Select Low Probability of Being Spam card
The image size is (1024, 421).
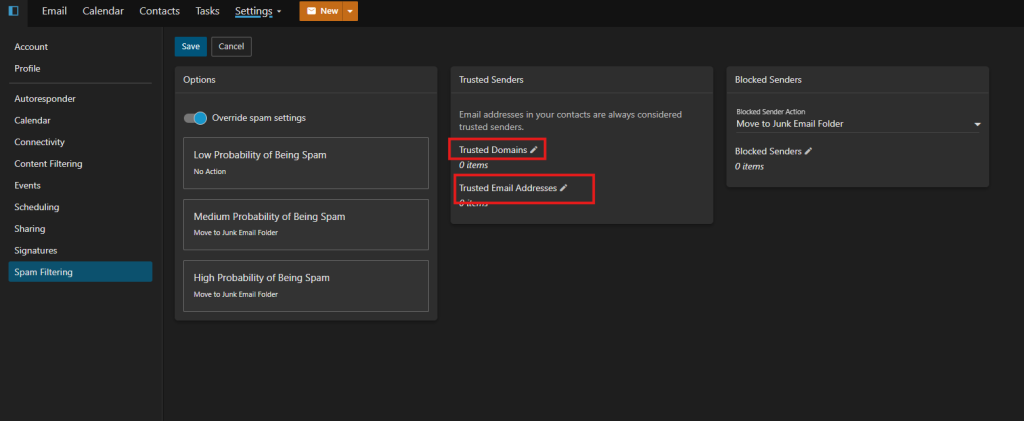click(305, 162)
